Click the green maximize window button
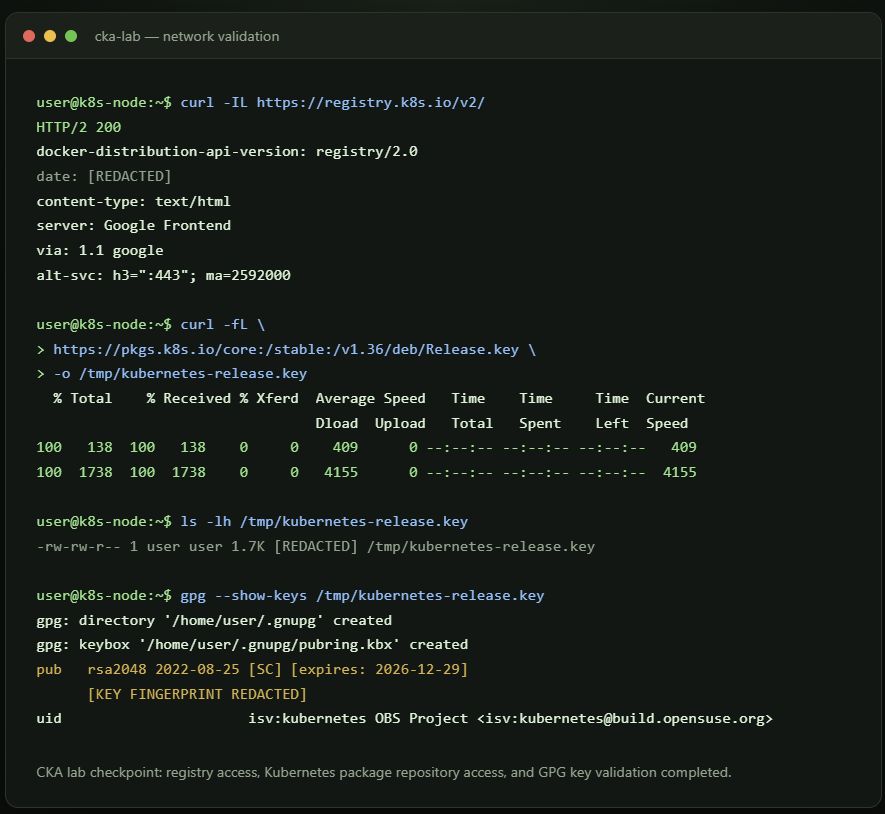This screenshot has height=814, width=885. click(x=71, y=36)
